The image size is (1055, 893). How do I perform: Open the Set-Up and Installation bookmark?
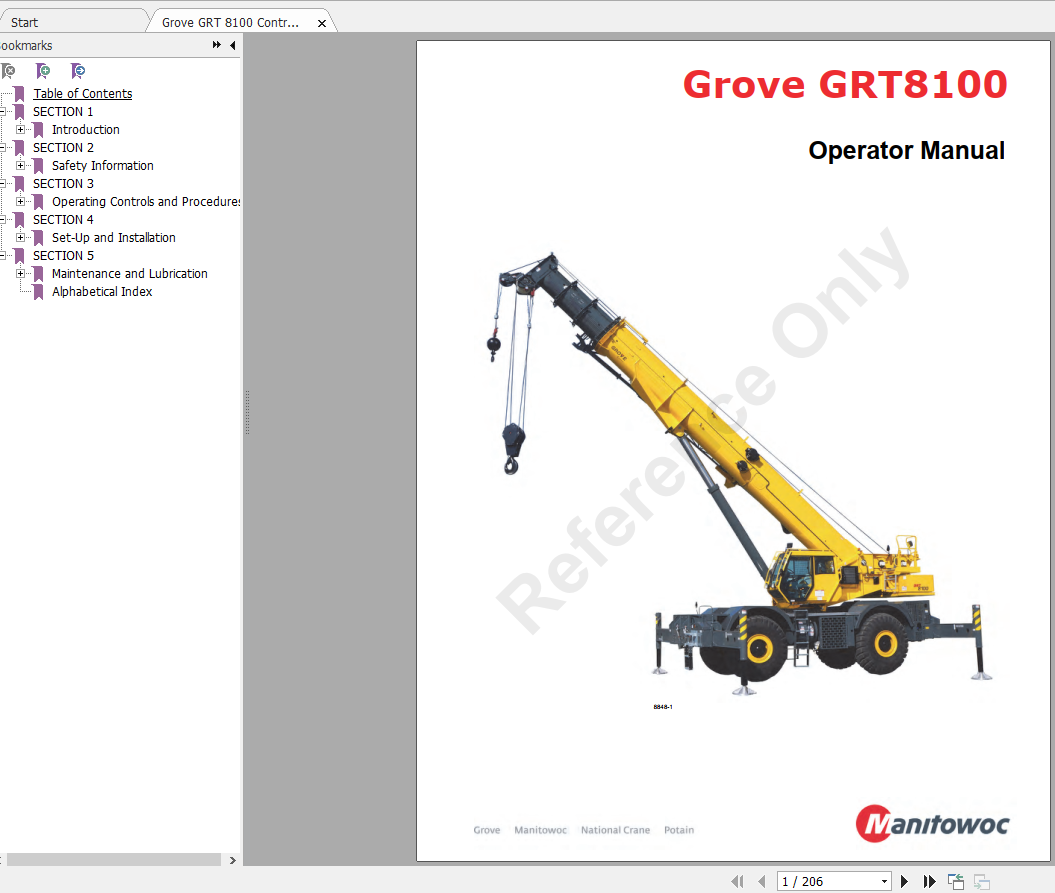(x=114, y=238)
